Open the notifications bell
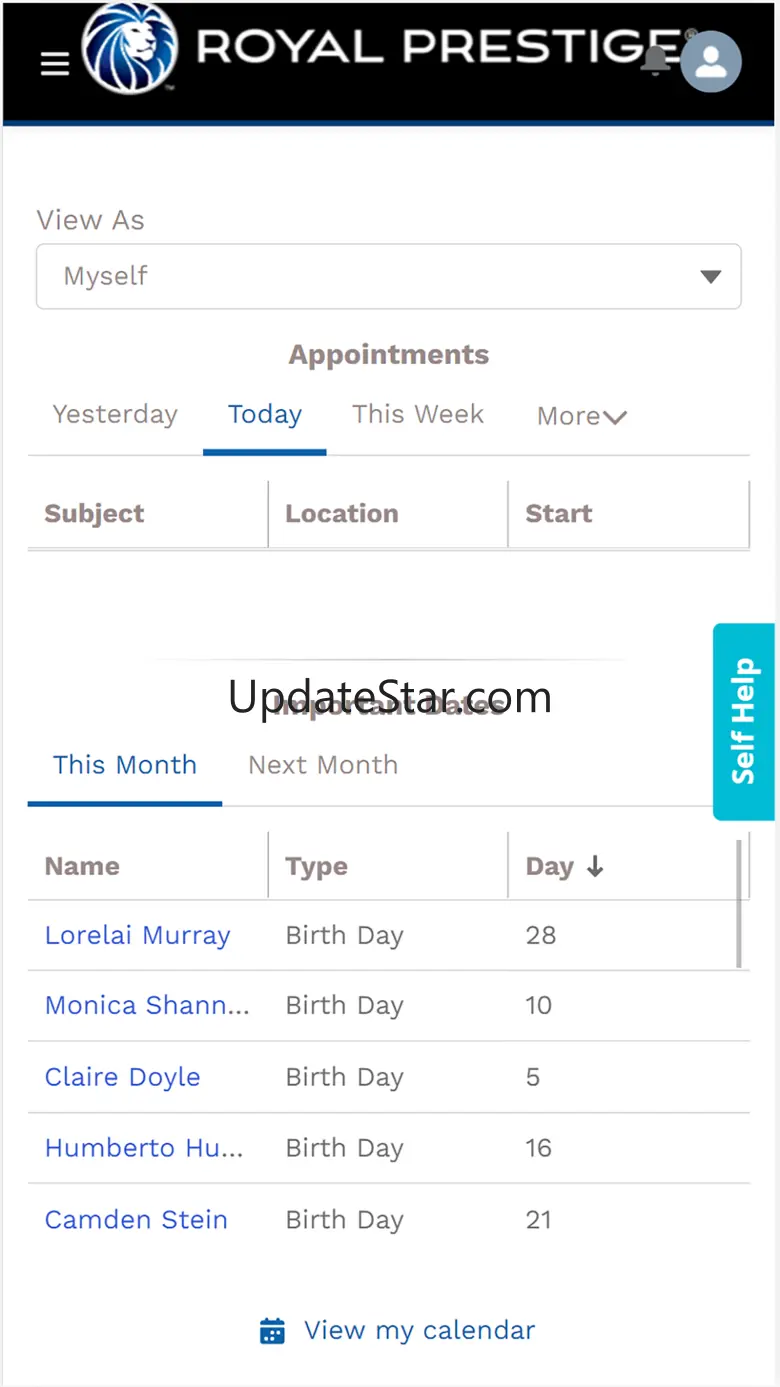This screenshot has height=1387, width=780. point(656,60)
